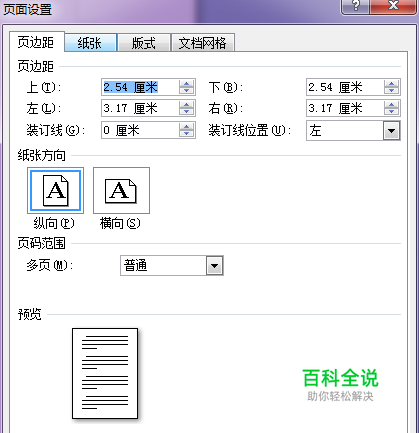Click the 纸张方向 section label

pos(42,155)
